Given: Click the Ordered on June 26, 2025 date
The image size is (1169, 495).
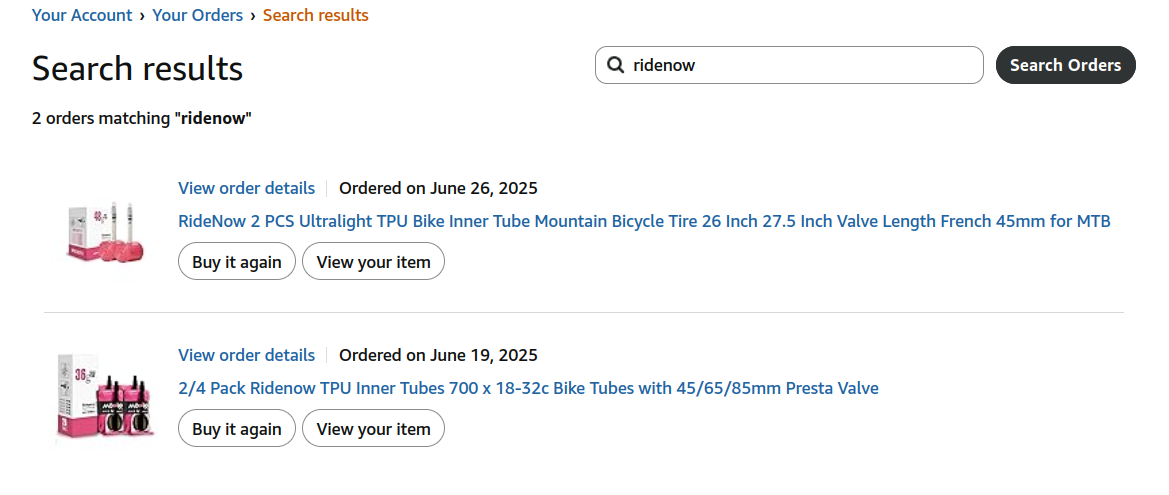Looking at the screenshot, I should (438, 188).
